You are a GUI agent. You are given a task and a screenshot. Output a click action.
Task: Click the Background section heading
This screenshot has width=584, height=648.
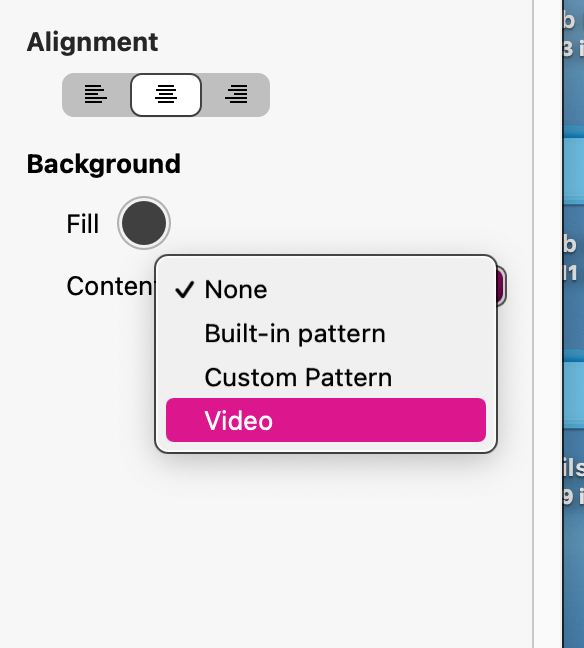104,164
